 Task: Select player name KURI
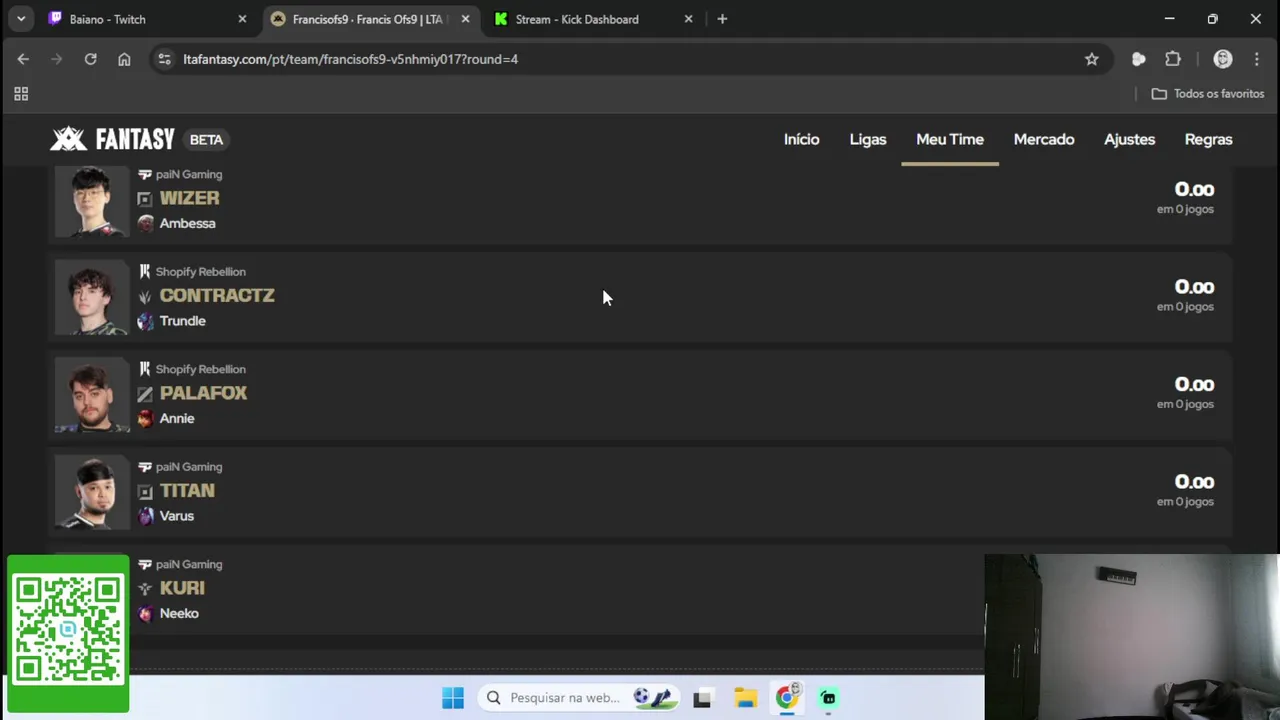(x=182, y=588)
